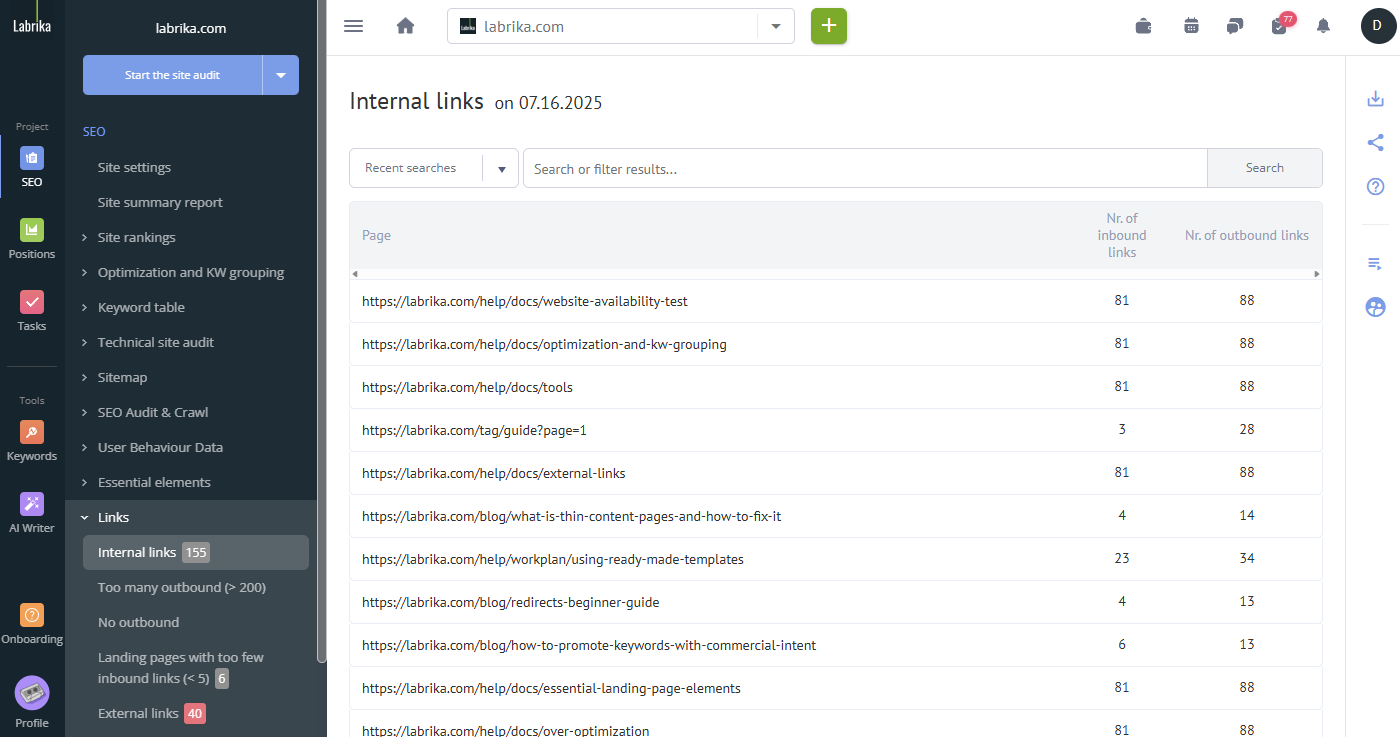Viewport: 1400px width, 737px height.
Task: Select SEO in the left rail
Action: (x=32, y=167)
